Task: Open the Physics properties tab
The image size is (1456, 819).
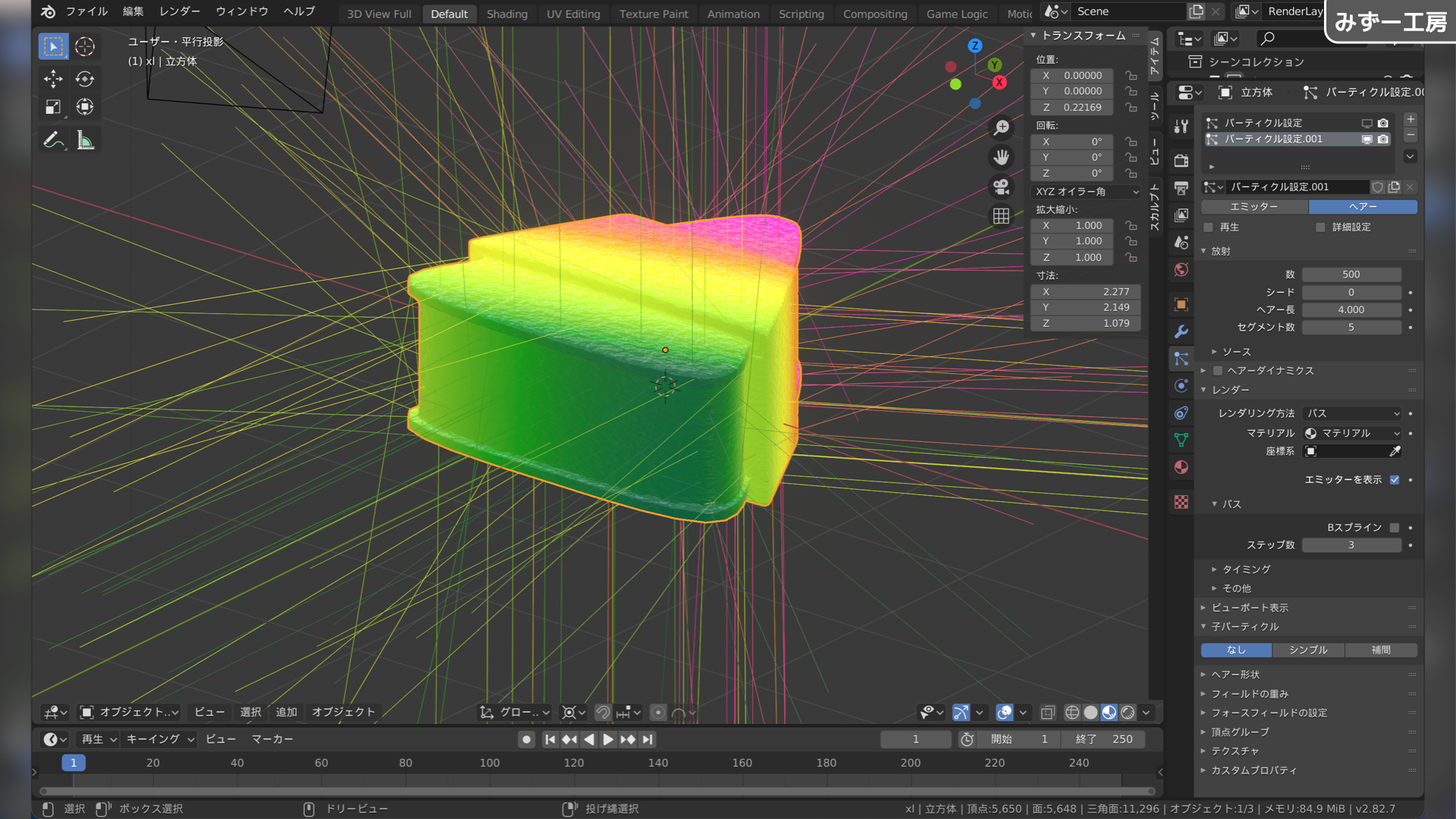Action: point(1181,385)
